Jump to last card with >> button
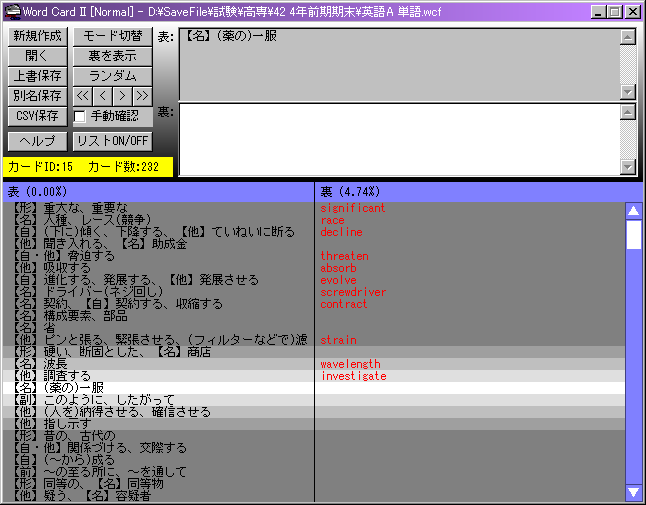This screenshot has height=505, width=646. point(142,96)
